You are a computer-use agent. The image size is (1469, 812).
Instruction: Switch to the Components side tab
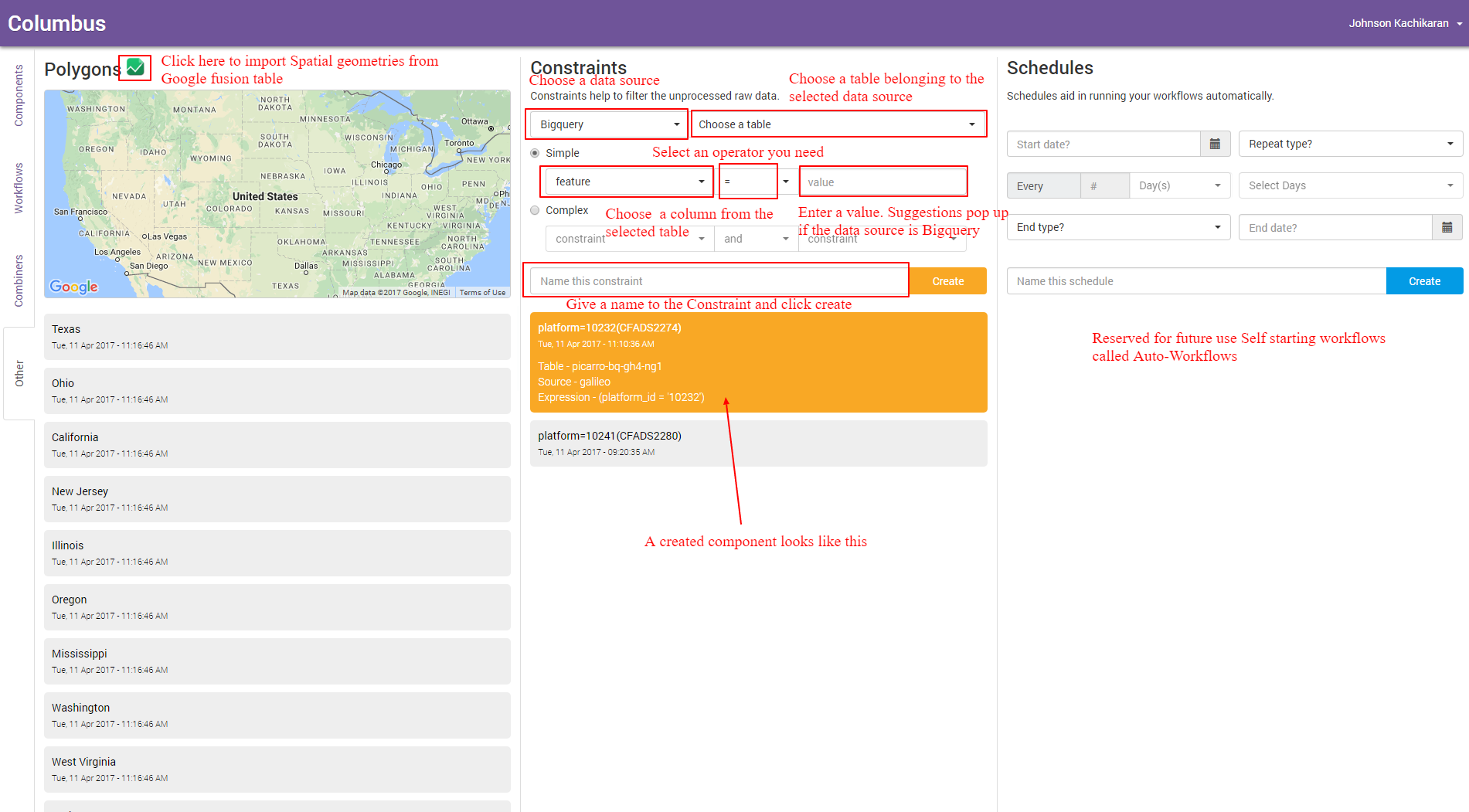point(19,95)
